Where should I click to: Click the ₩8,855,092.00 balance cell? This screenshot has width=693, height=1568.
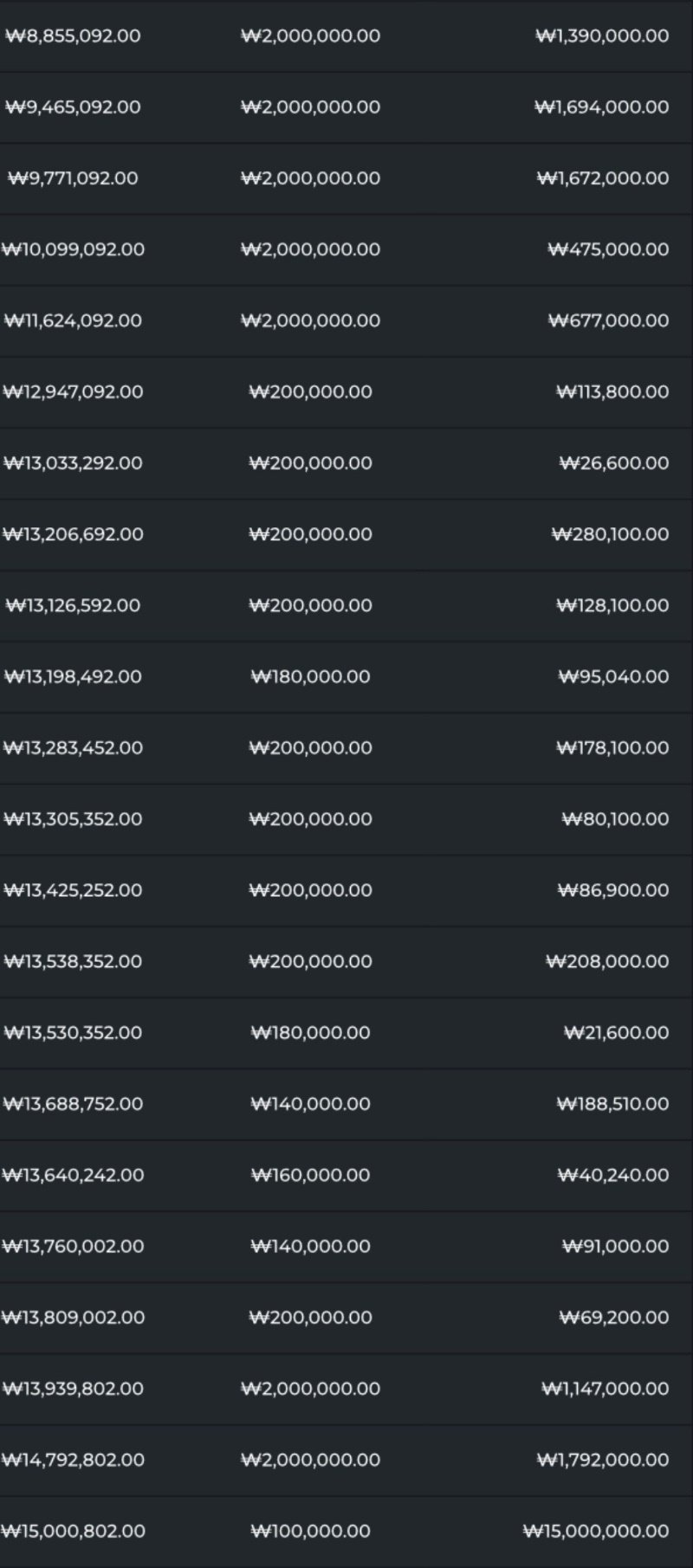[73, 36]
